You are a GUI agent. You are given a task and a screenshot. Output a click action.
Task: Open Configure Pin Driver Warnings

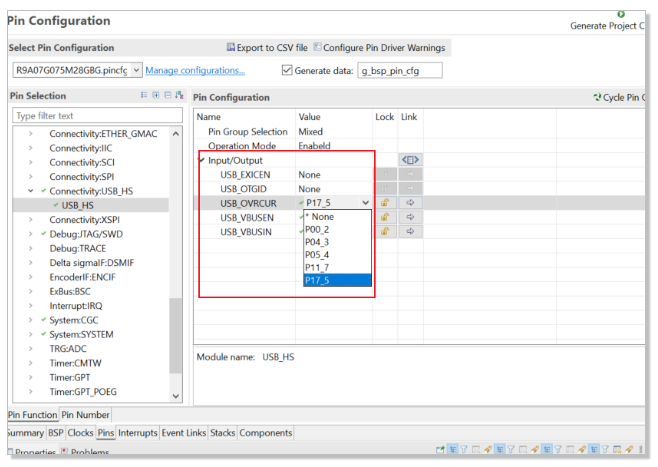click(x=379, y=47)
